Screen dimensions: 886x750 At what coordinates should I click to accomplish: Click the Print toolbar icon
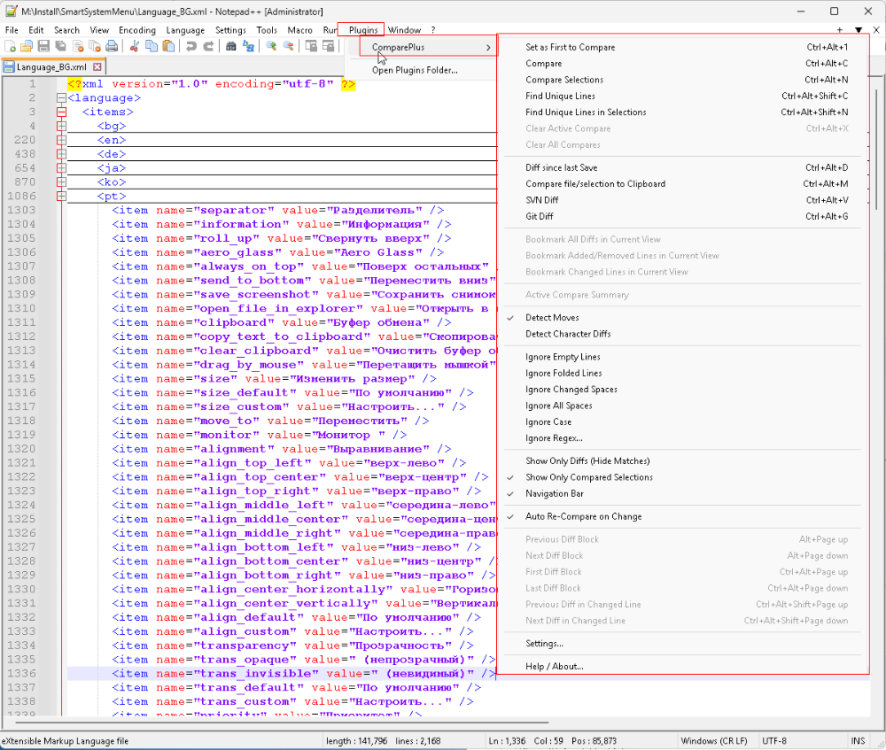click(x=112, y=46)
